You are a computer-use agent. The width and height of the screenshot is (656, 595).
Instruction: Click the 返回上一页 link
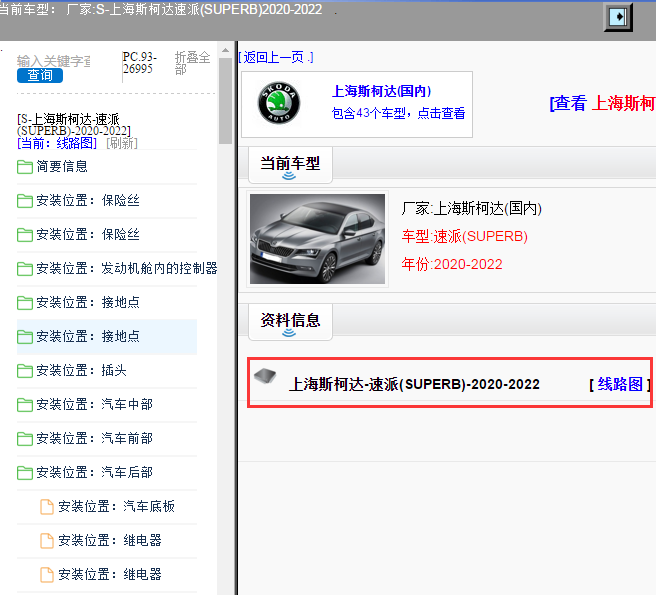pos(275,57)
